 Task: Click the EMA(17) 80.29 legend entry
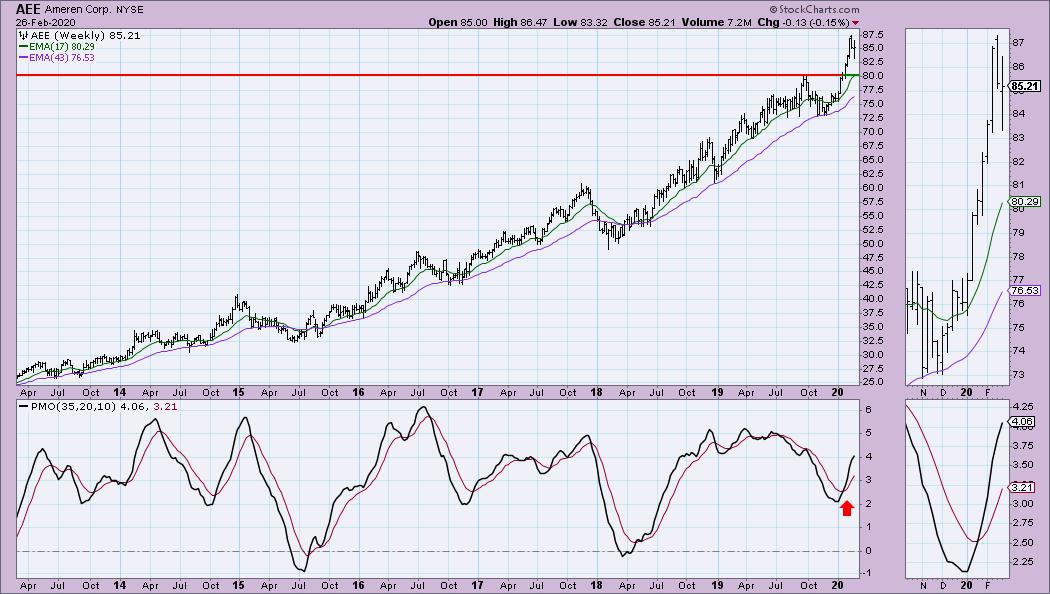click(57, 47)
